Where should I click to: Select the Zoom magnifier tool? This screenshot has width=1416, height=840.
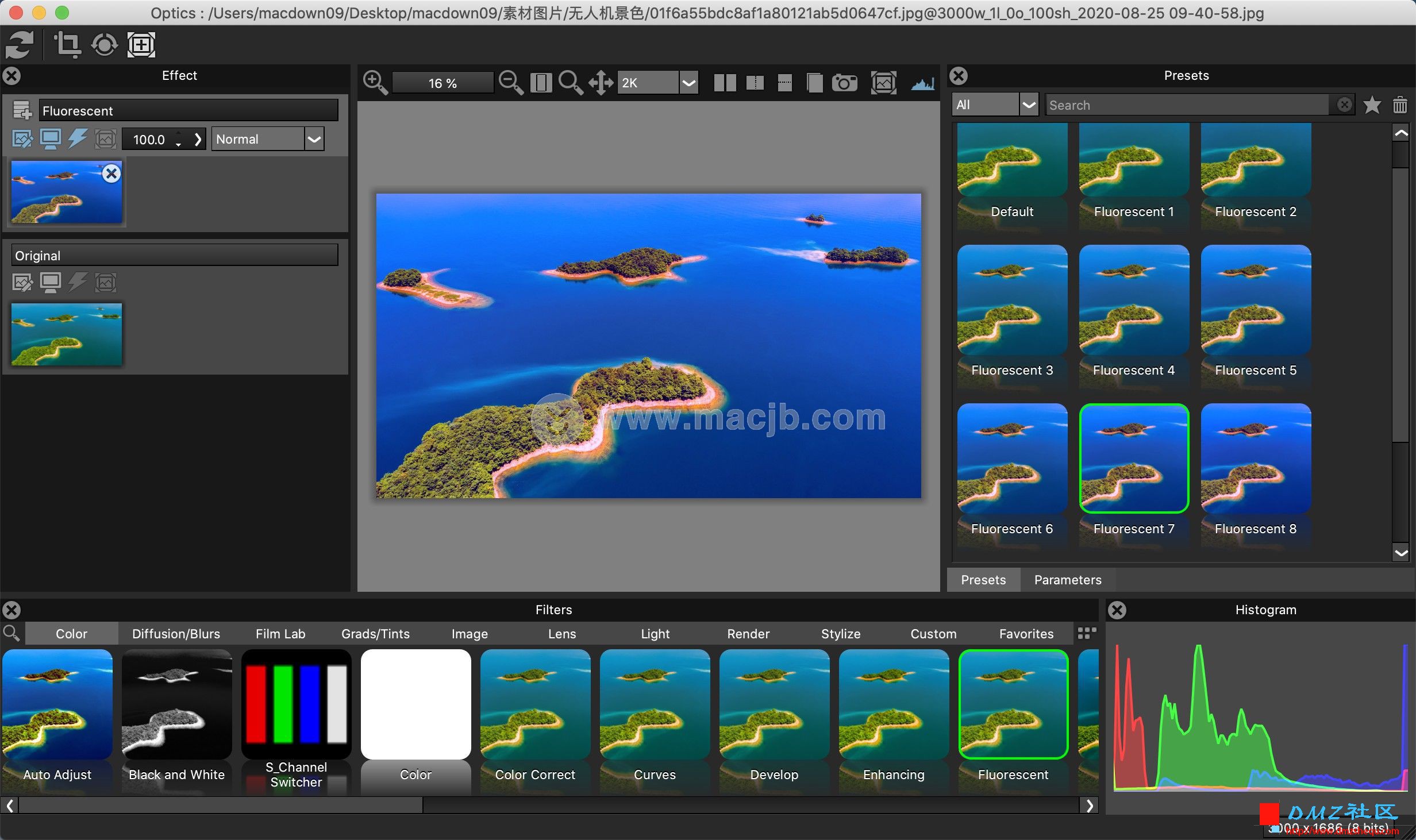point(571,83)
